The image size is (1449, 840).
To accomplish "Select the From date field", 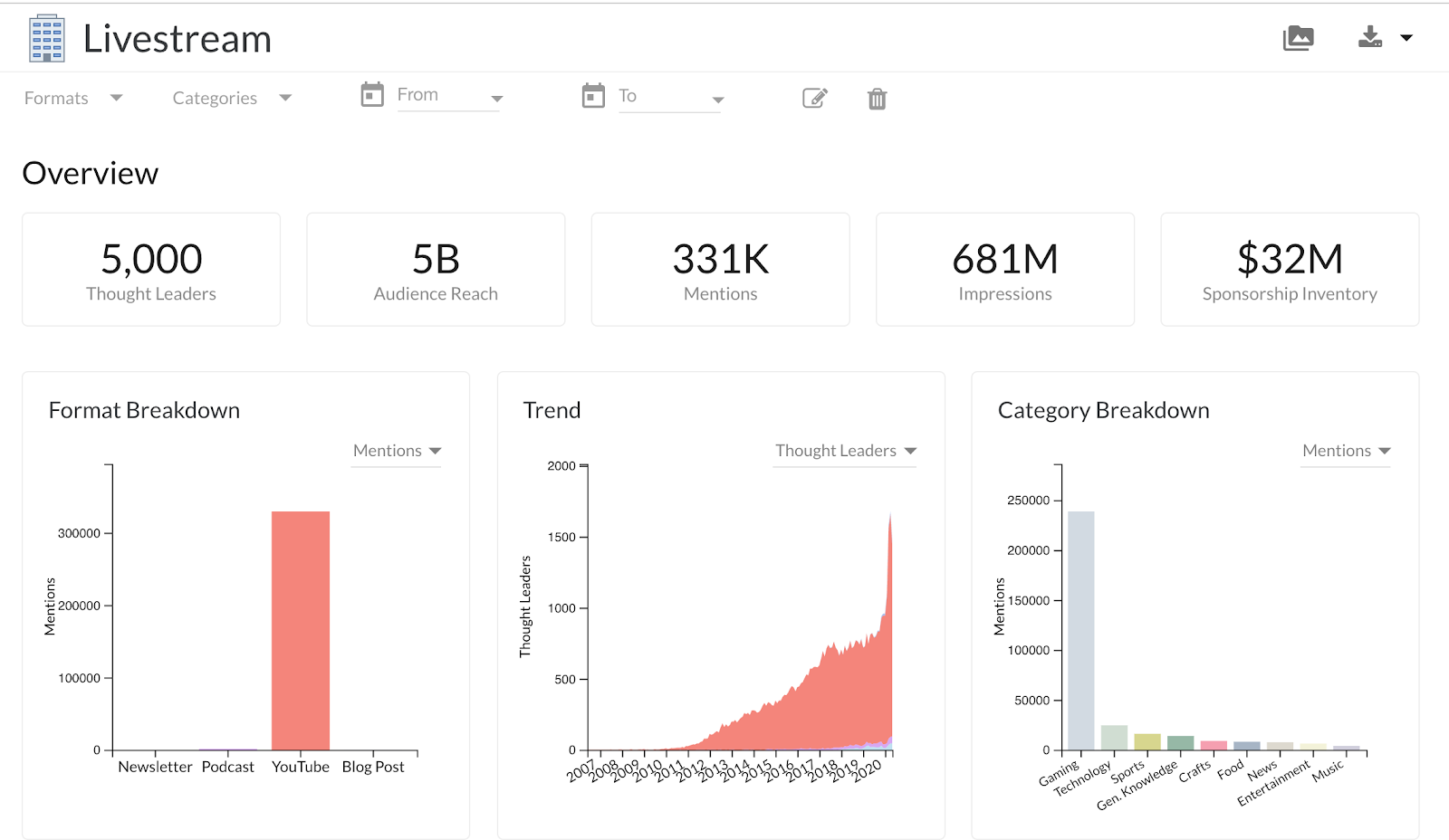I will pyautogui.click(x=449, y=96).
